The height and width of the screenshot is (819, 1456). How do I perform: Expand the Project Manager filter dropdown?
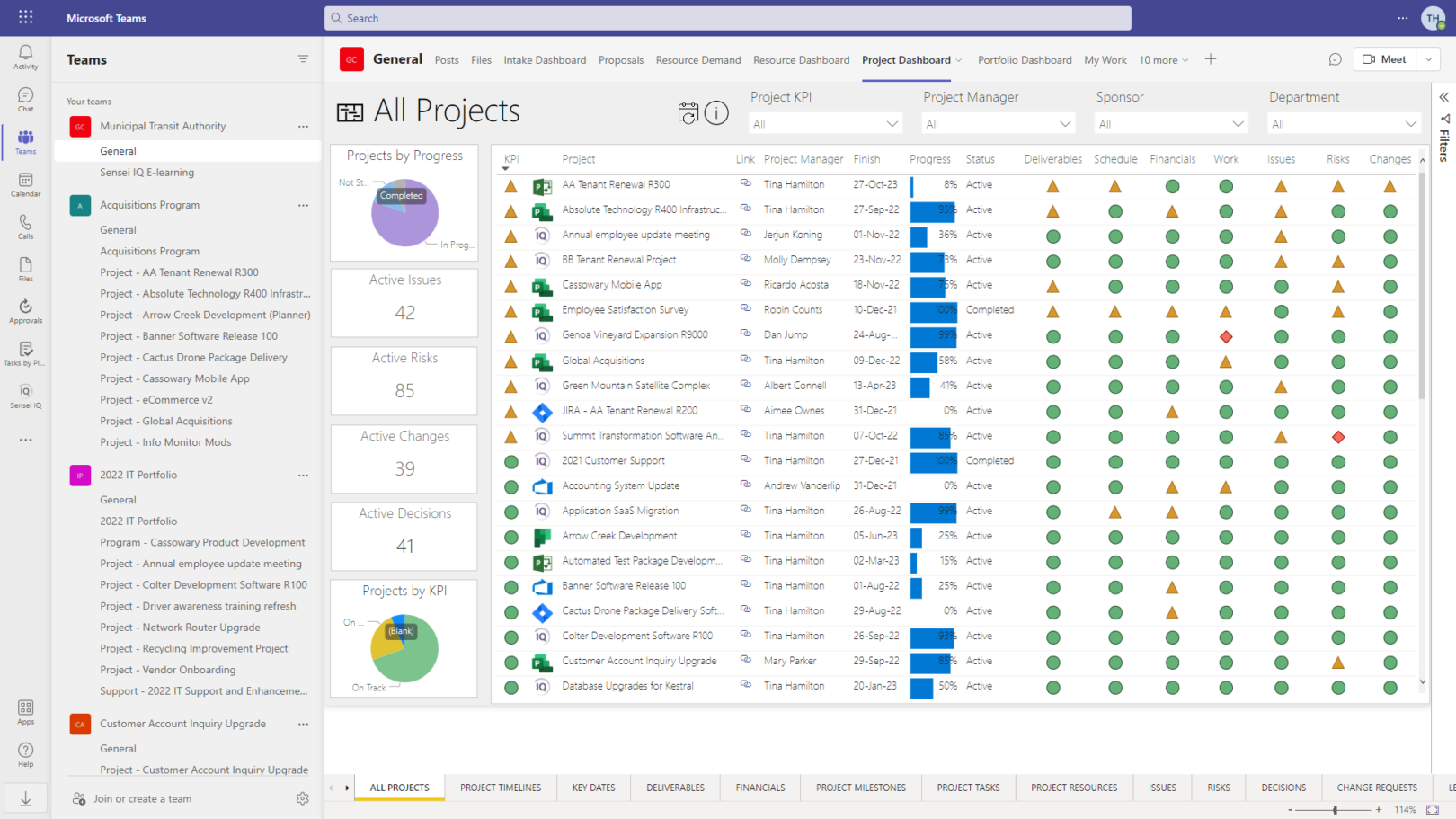[x=1065, y=124]
